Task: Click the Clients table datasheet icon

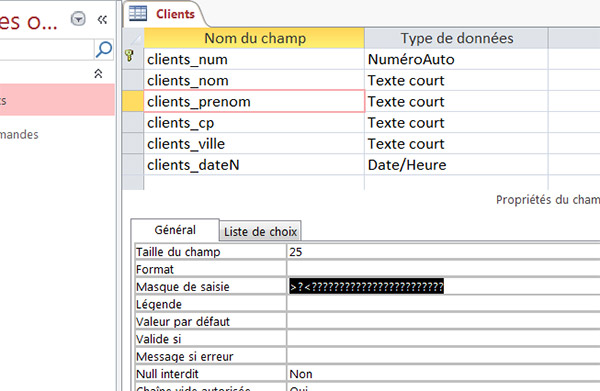Action: 138,13
